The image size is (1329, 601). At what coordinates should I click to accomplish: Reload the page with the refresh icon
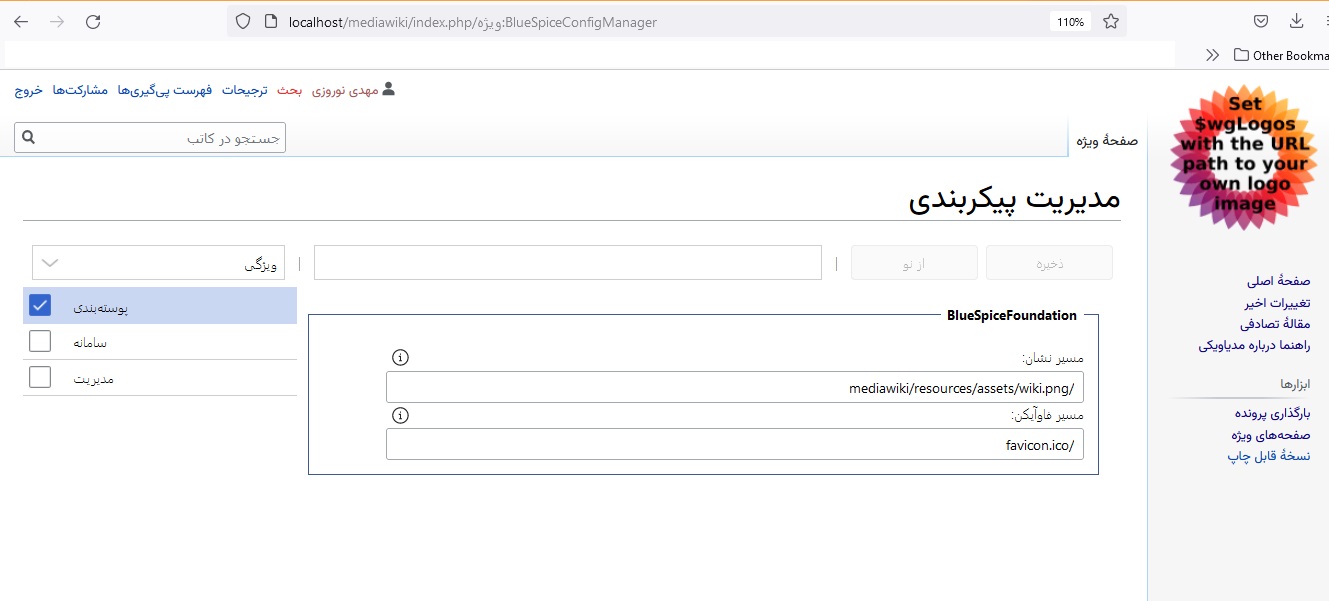(93, 21)
